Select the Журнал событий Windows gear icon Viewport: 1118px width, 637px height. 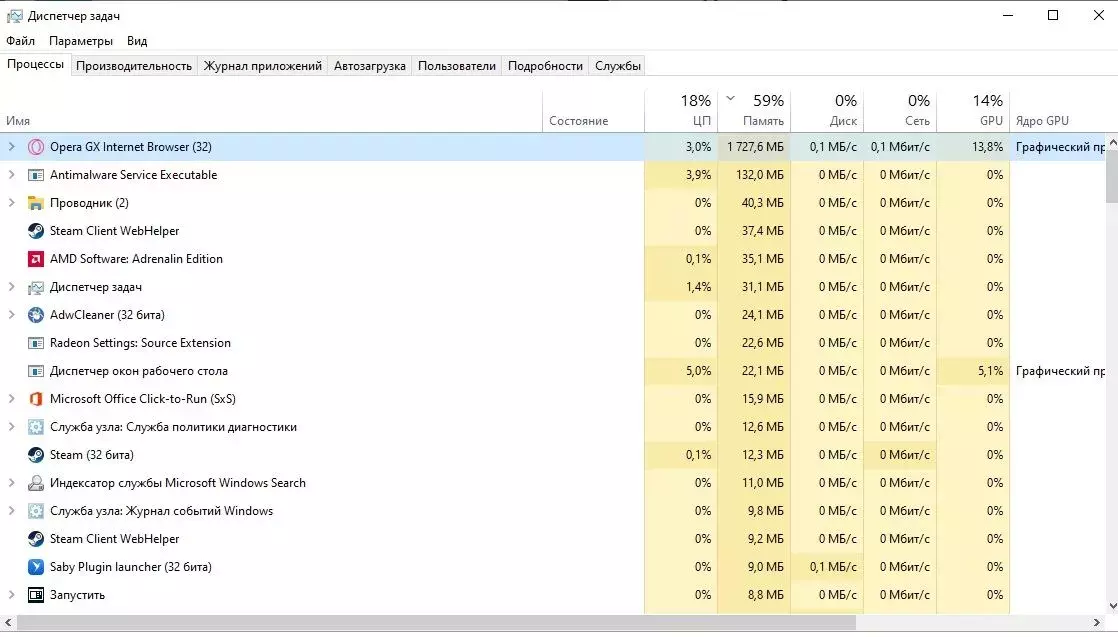36,511
